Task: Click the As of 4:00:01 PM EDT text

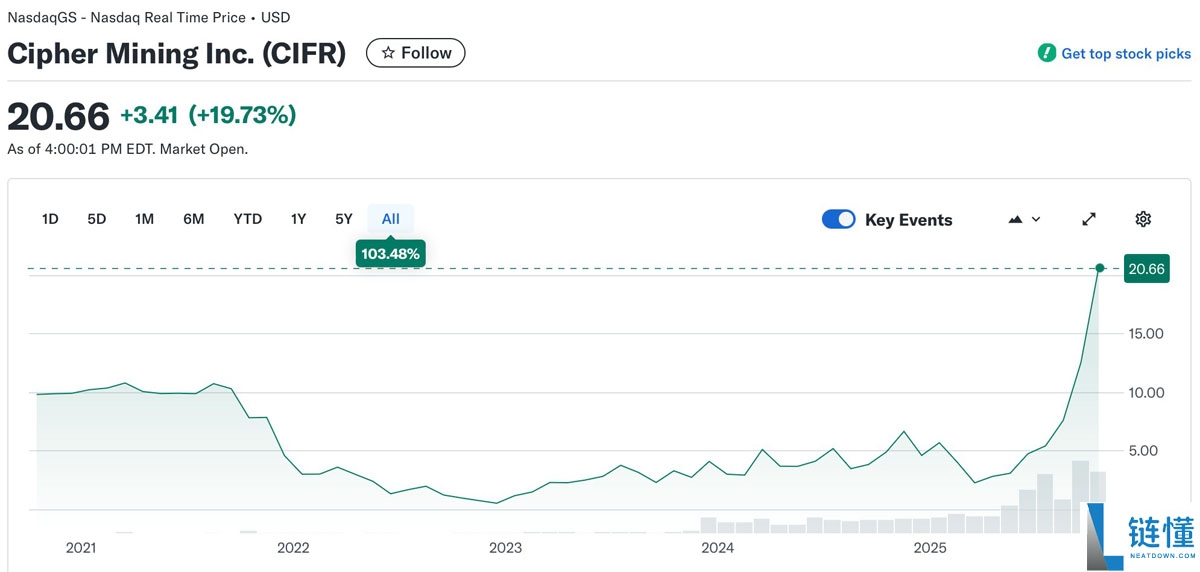Action: (x=127, y=149)
